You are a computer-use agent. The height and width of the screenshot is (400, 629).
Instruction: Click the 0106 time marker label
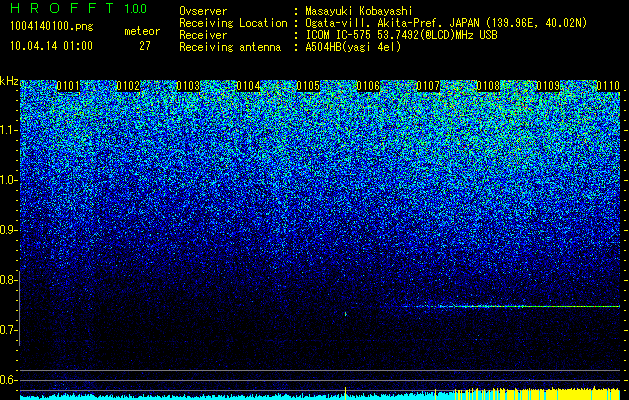(368, 86)
